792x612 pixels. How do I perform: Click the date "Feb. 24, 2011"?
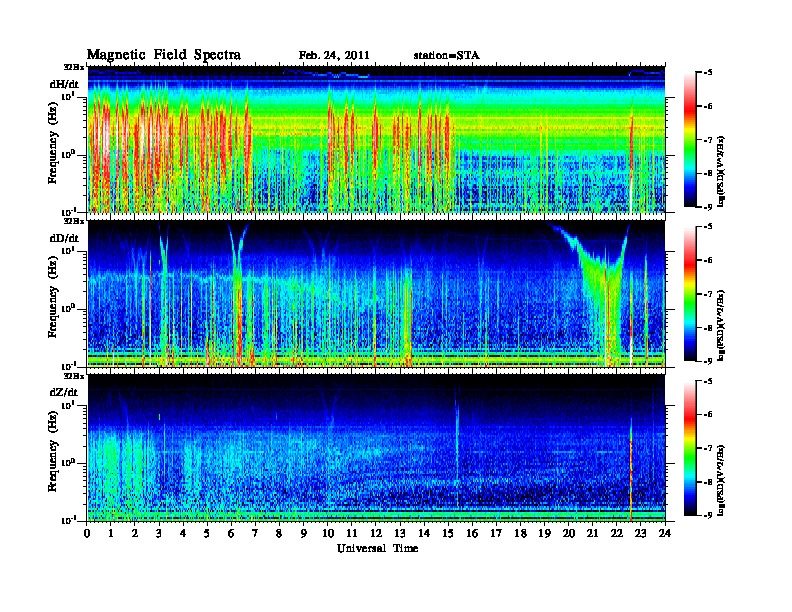point(334,56)
